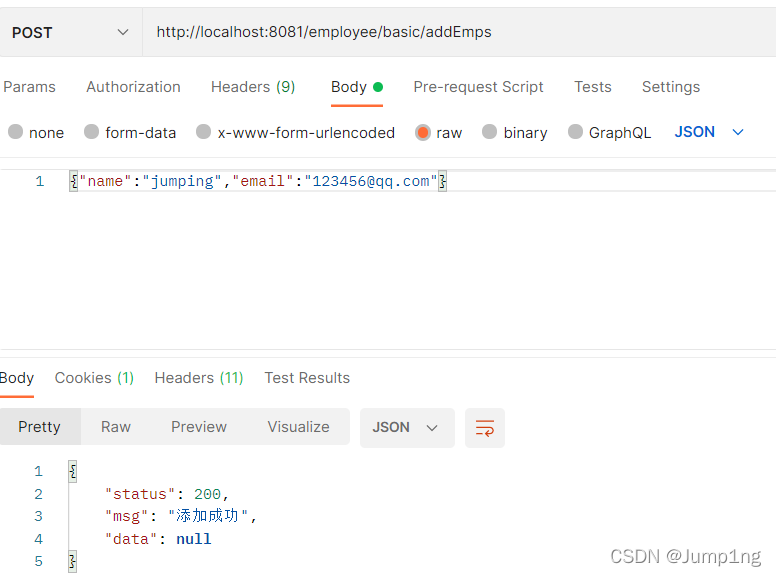Screen dimensions: 776x576
Task: Switch response view to Visualize
Action: point(298,427)
